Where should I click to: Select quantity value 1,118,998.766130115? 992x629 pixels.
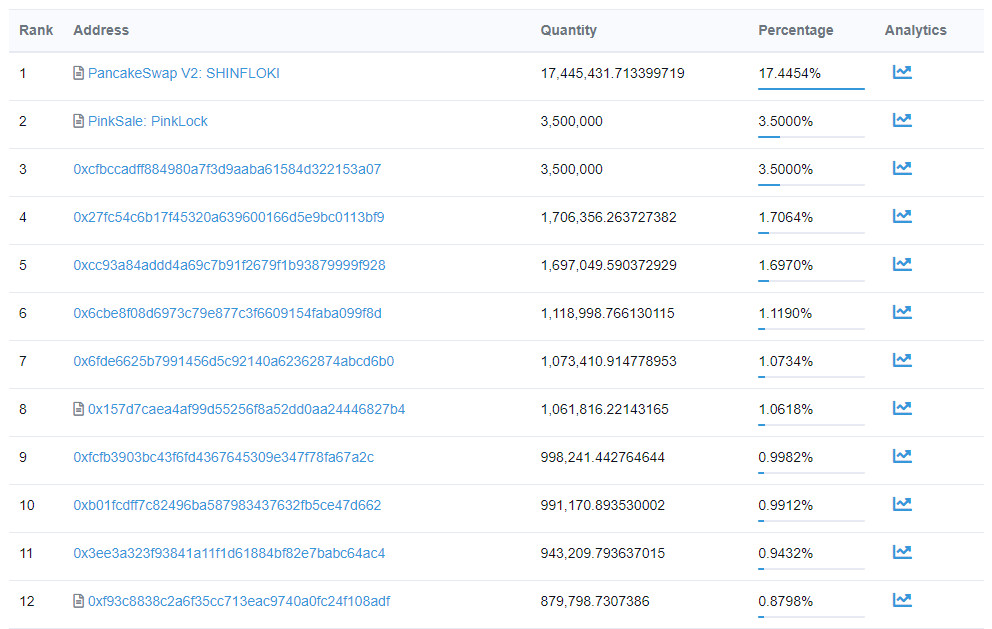point(607,313)
